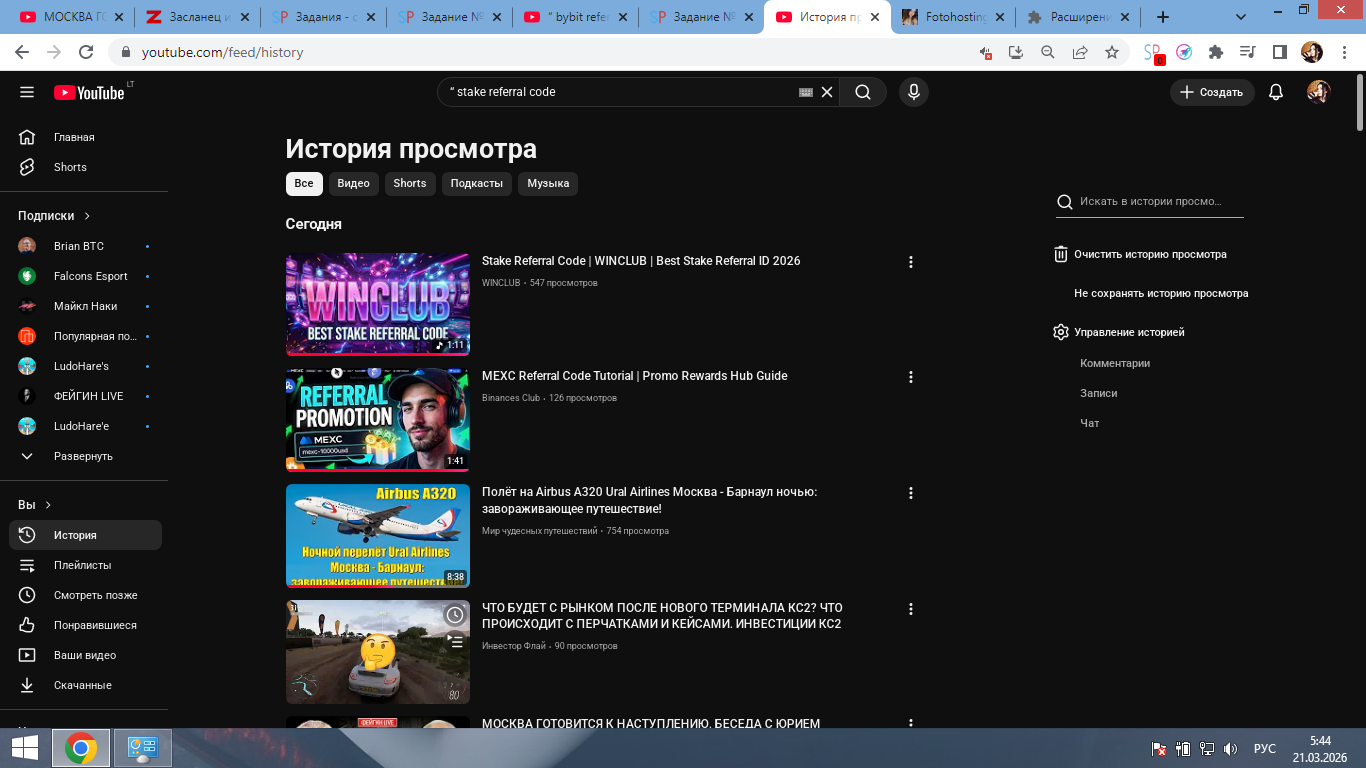This screenshot has width=1366, height=768.
Task: Click the muted-sound site icon in address bar
Action: coord(986,52)
